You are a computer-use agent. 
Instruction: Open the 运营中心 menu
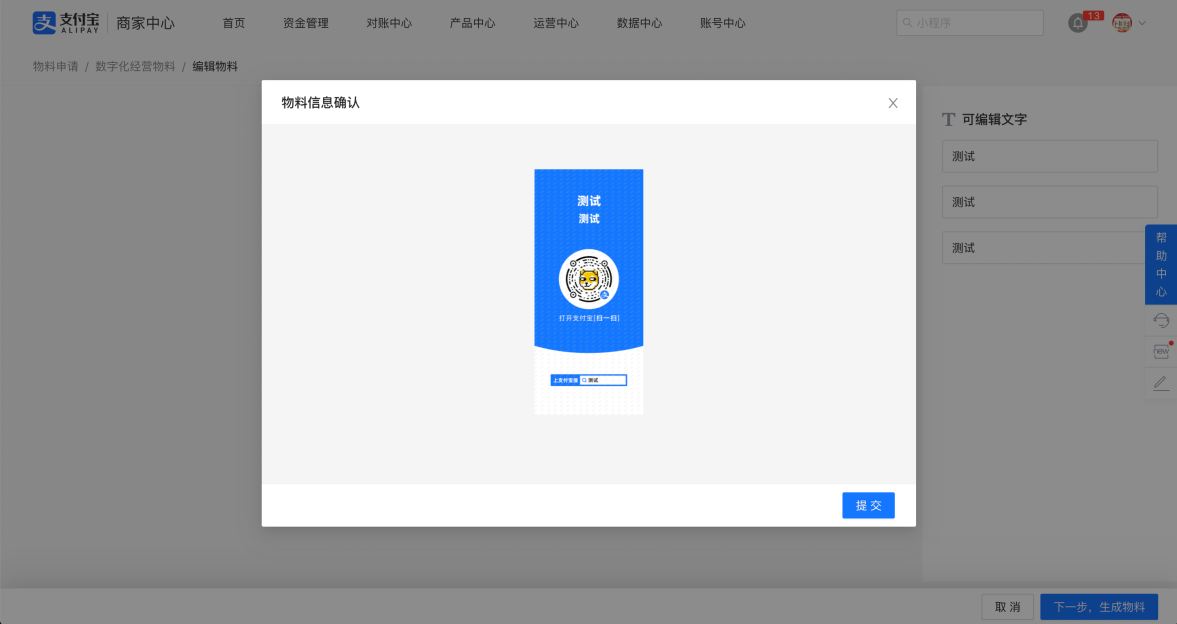(x=555, y=23)
